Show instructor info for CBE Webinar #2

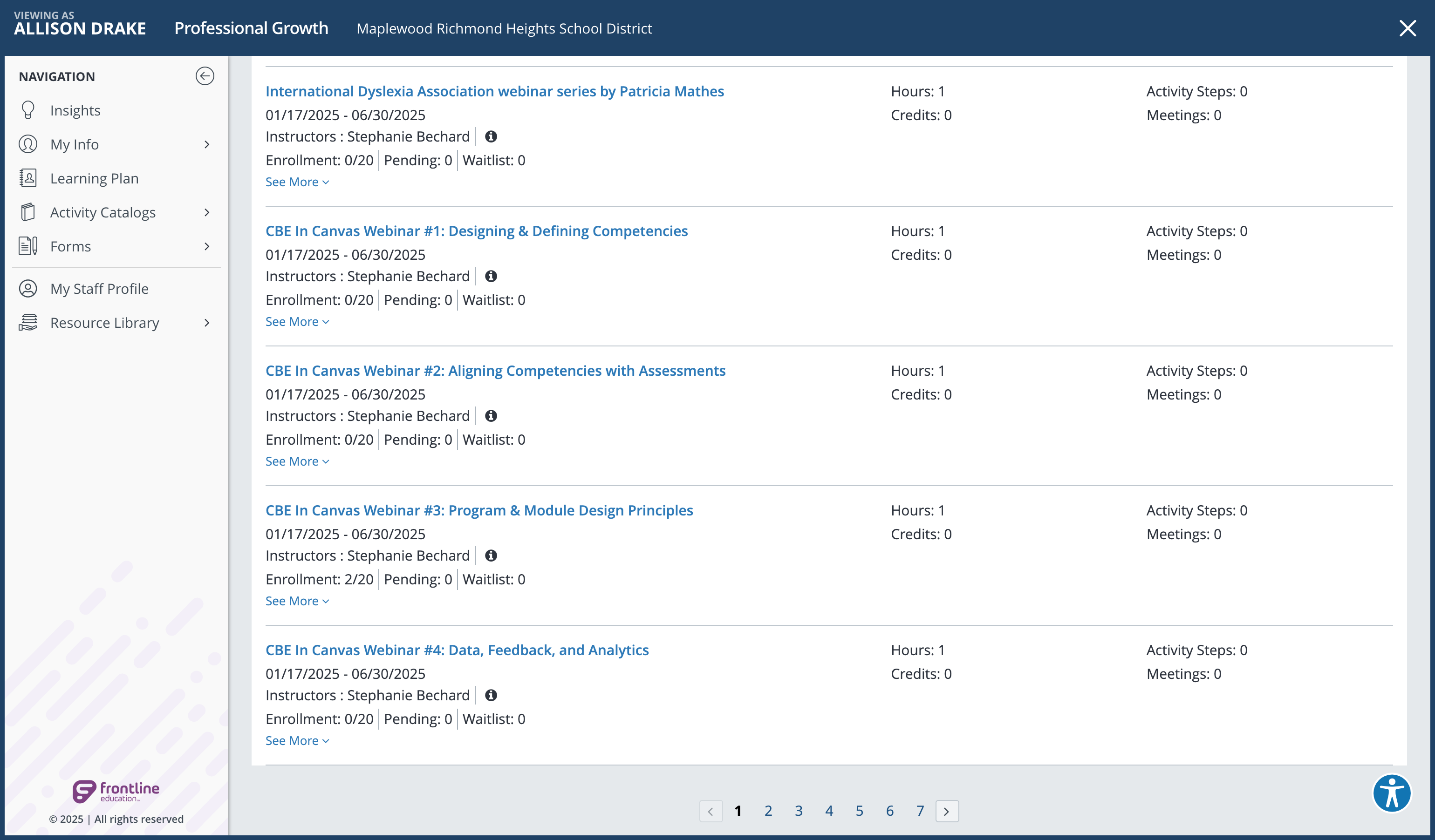point(491,416)
